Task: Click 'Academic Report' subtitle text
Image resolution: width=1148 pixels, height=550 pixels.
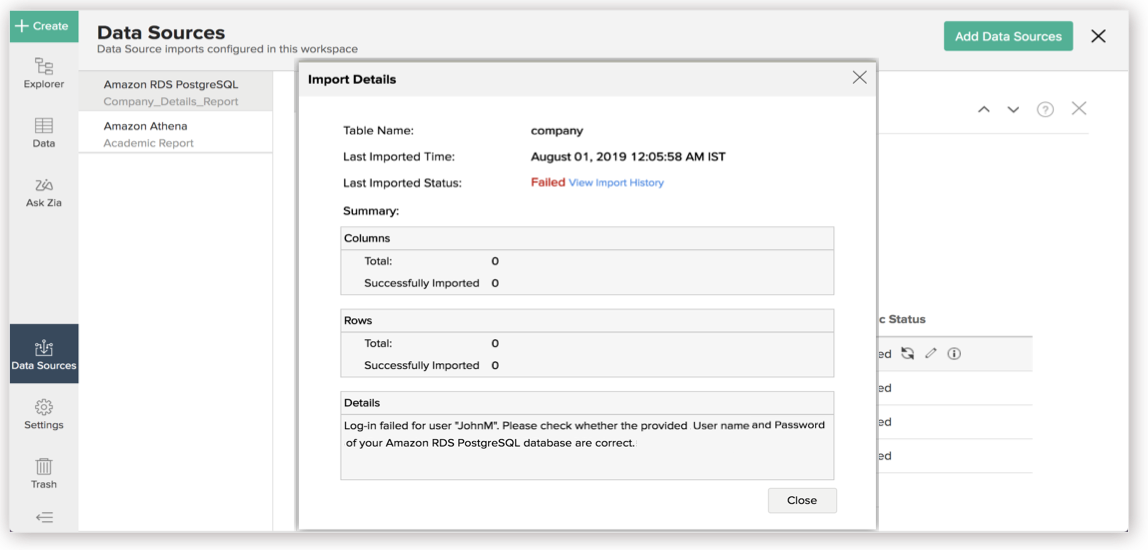Action: [x=149, y=143]
